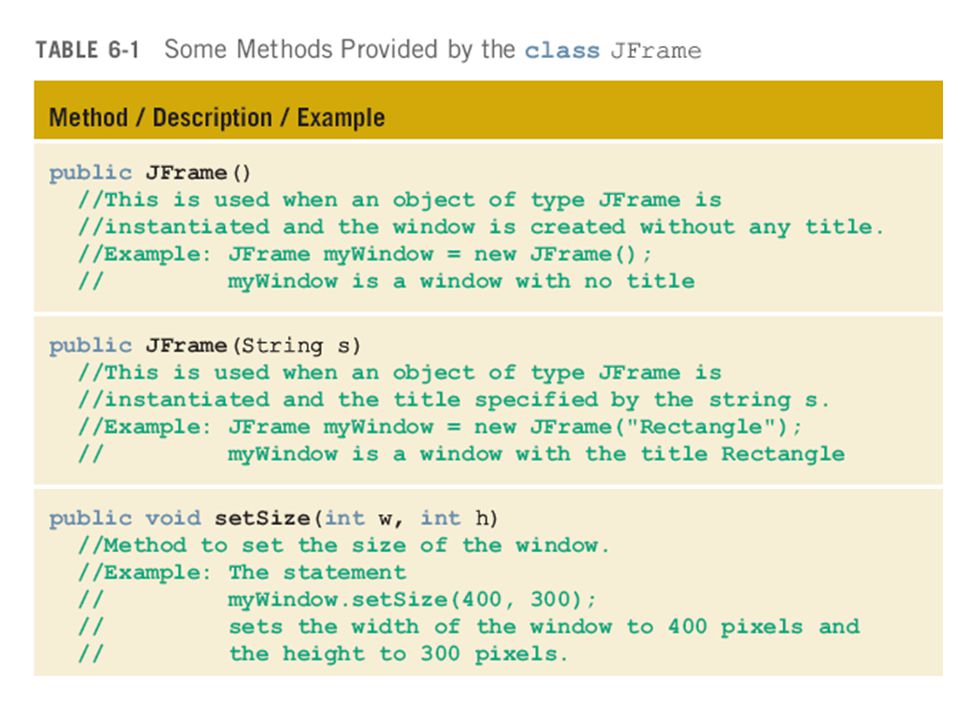Click the public JFrame(String s) signature

click(x=205, y=345)
